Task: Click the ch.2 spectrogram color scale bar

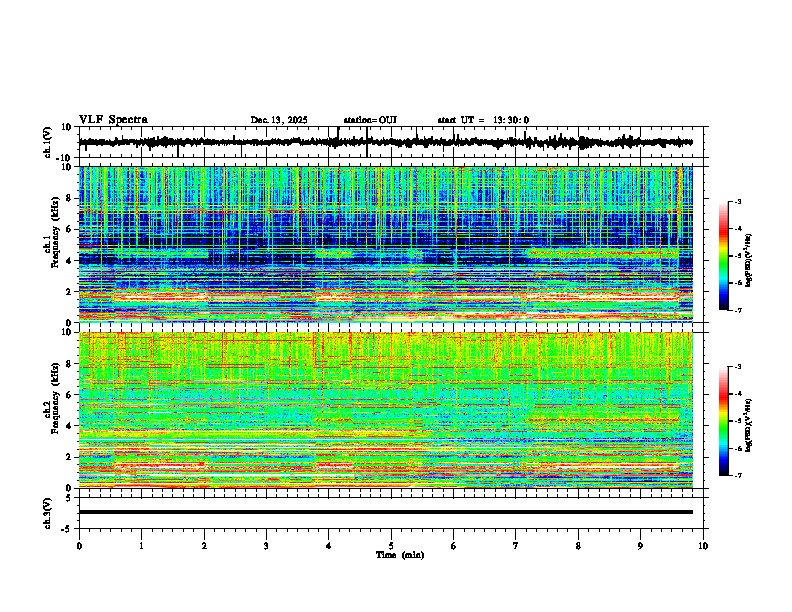Action: 724,421
